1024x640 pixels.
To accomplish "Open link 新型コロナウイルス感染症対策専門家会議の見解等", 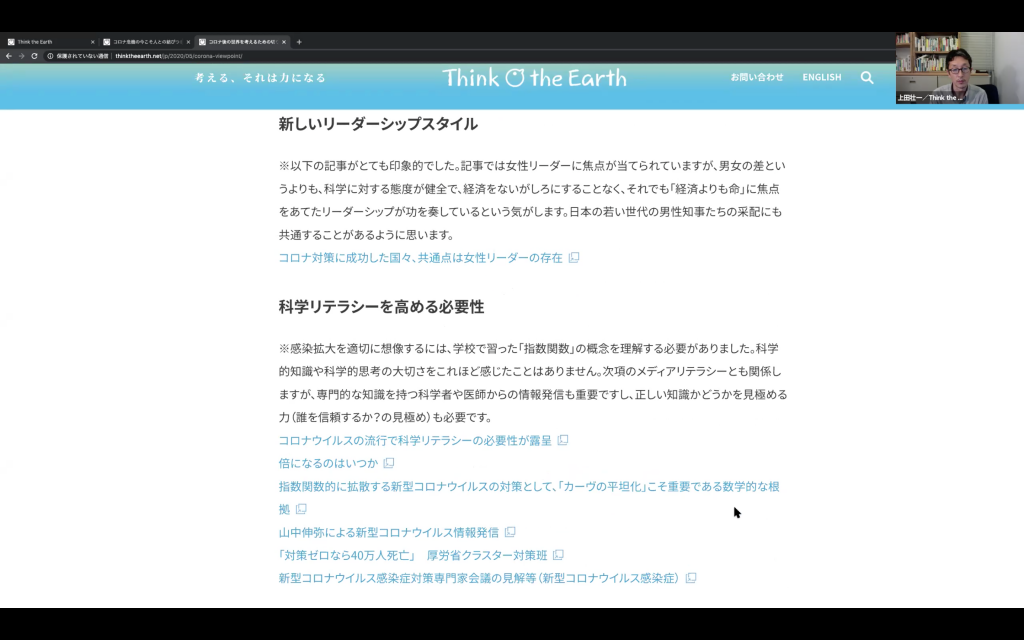I will (x=480, y=578).
